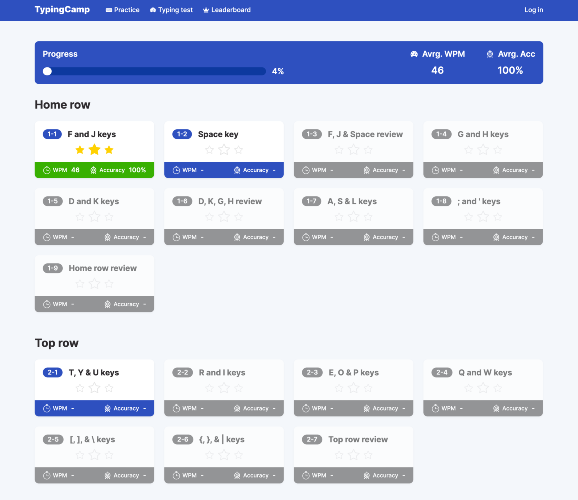
Task: Click the Home row section heading
Action: (62, 105)
